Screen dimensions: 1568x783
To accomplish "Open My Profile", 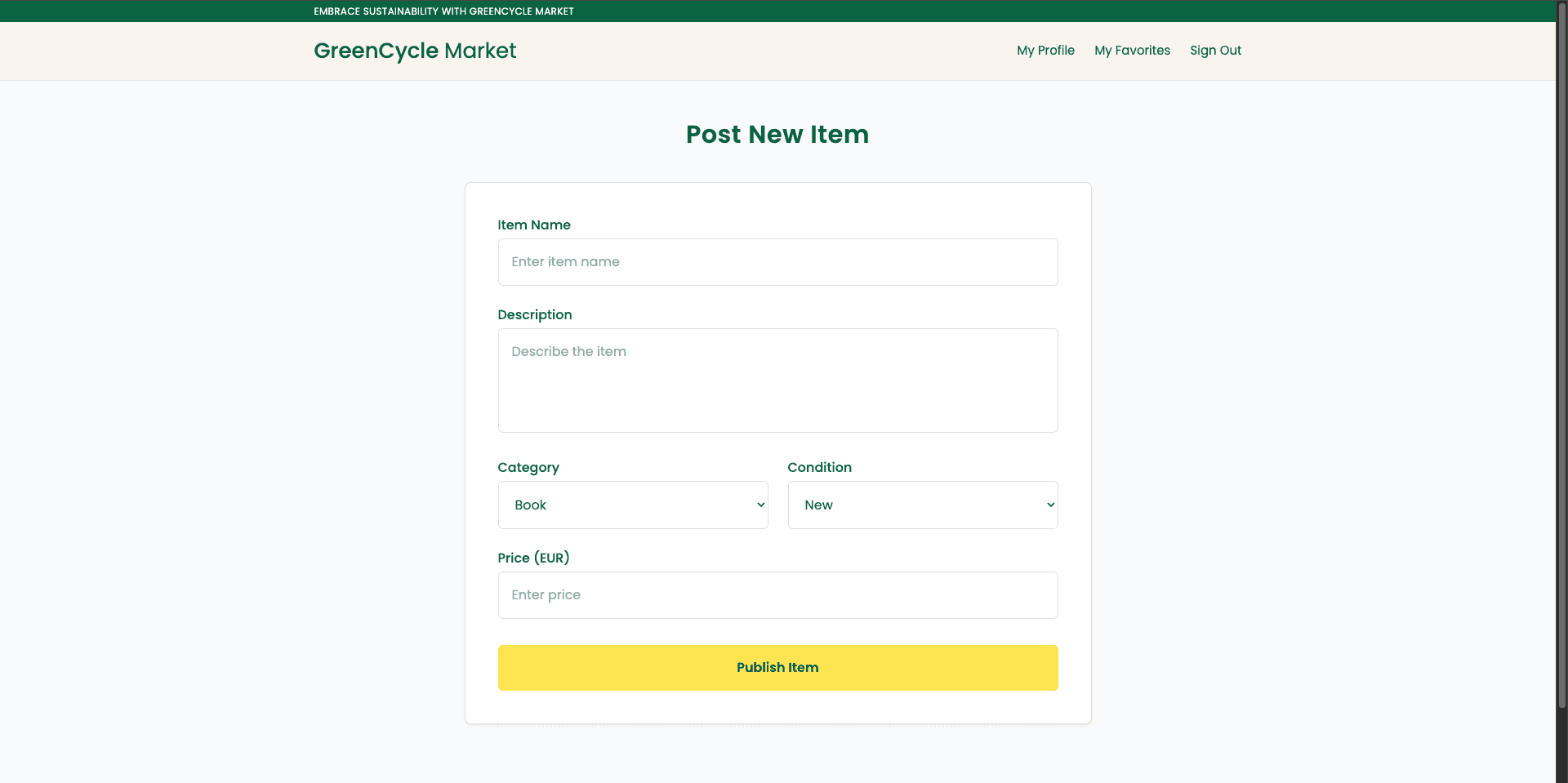I will pyautogui.click(x=1045, y=51).
